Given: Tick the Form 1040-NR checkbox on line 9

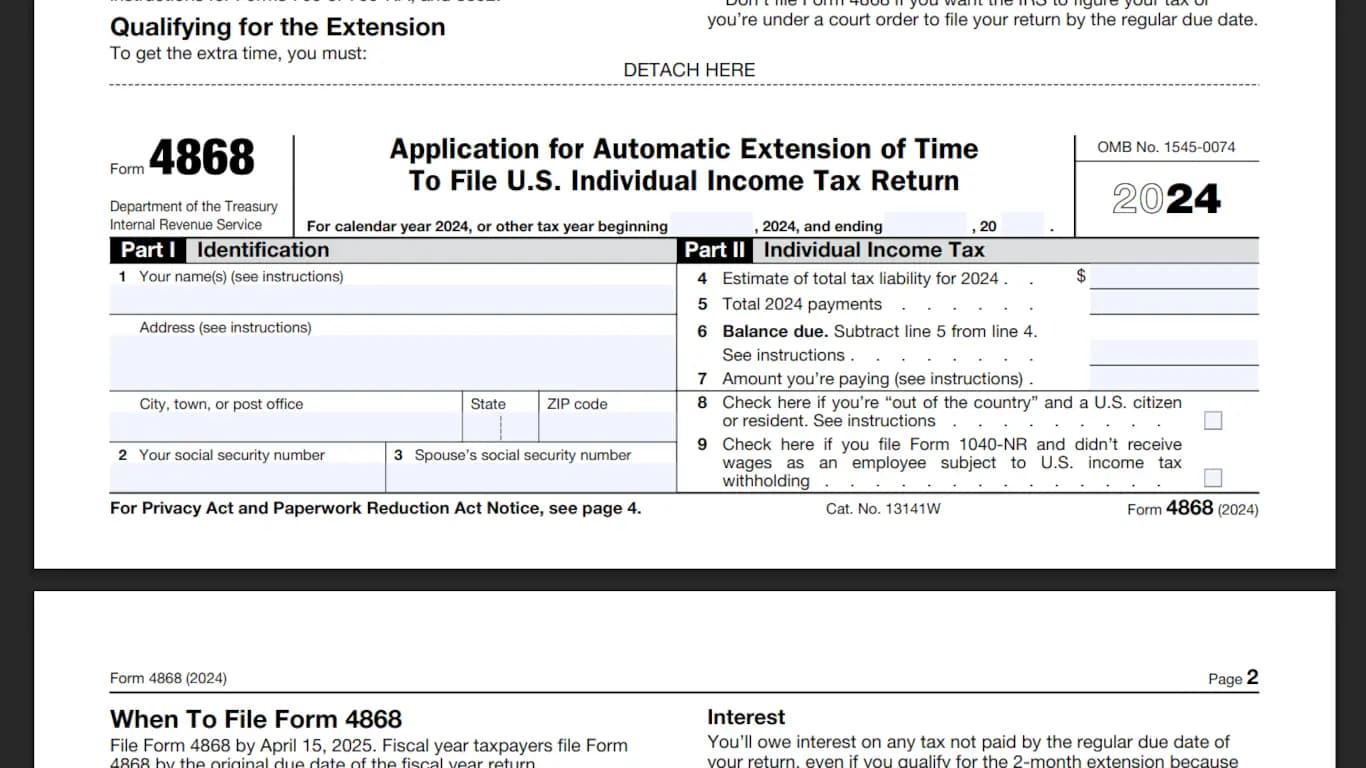Looking at the screenshot, I should [x=1213, y=478].
